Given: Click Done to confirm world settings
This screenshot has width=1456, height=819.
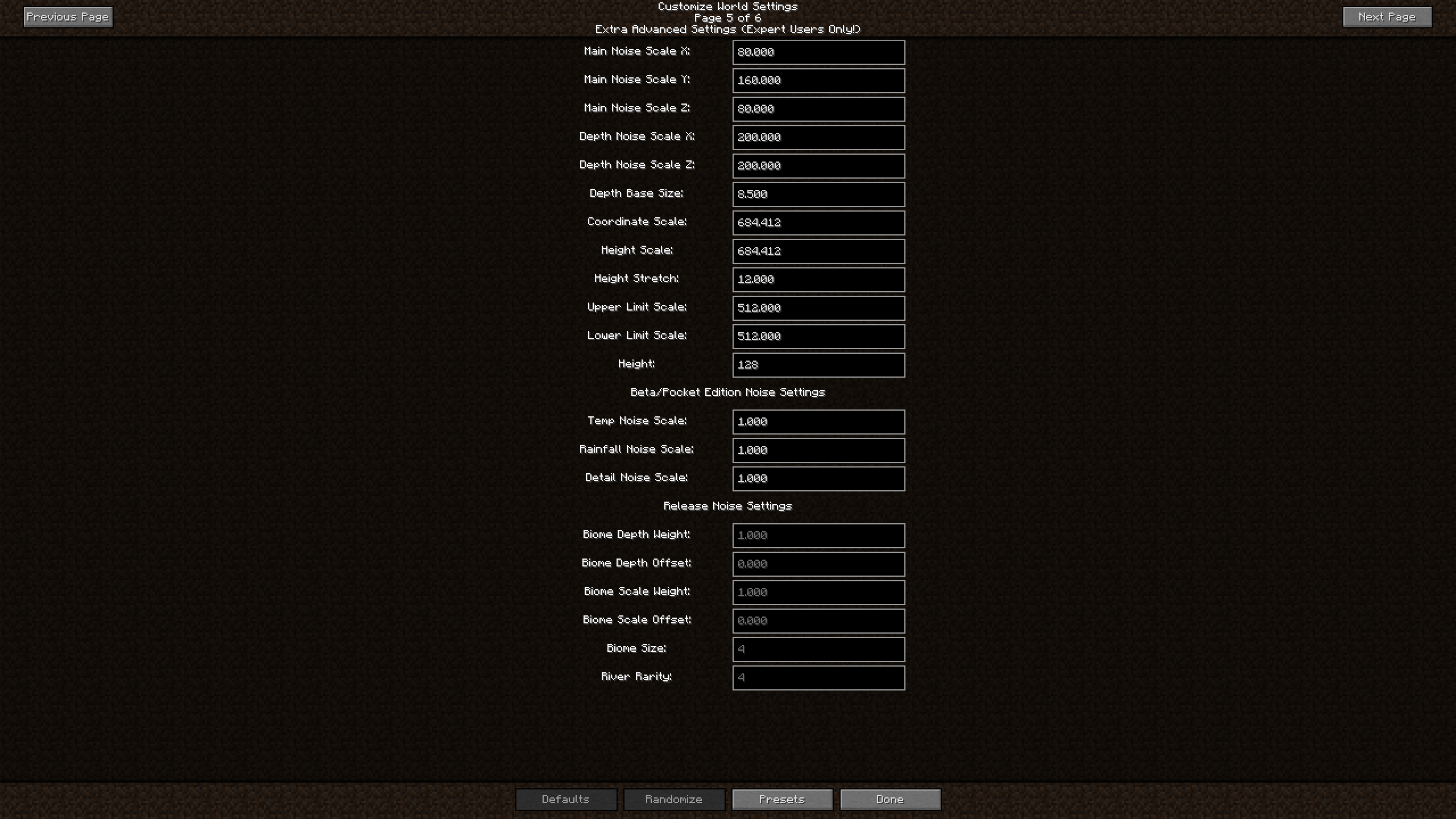Looking at the screenshot, I should coord(889,798).
